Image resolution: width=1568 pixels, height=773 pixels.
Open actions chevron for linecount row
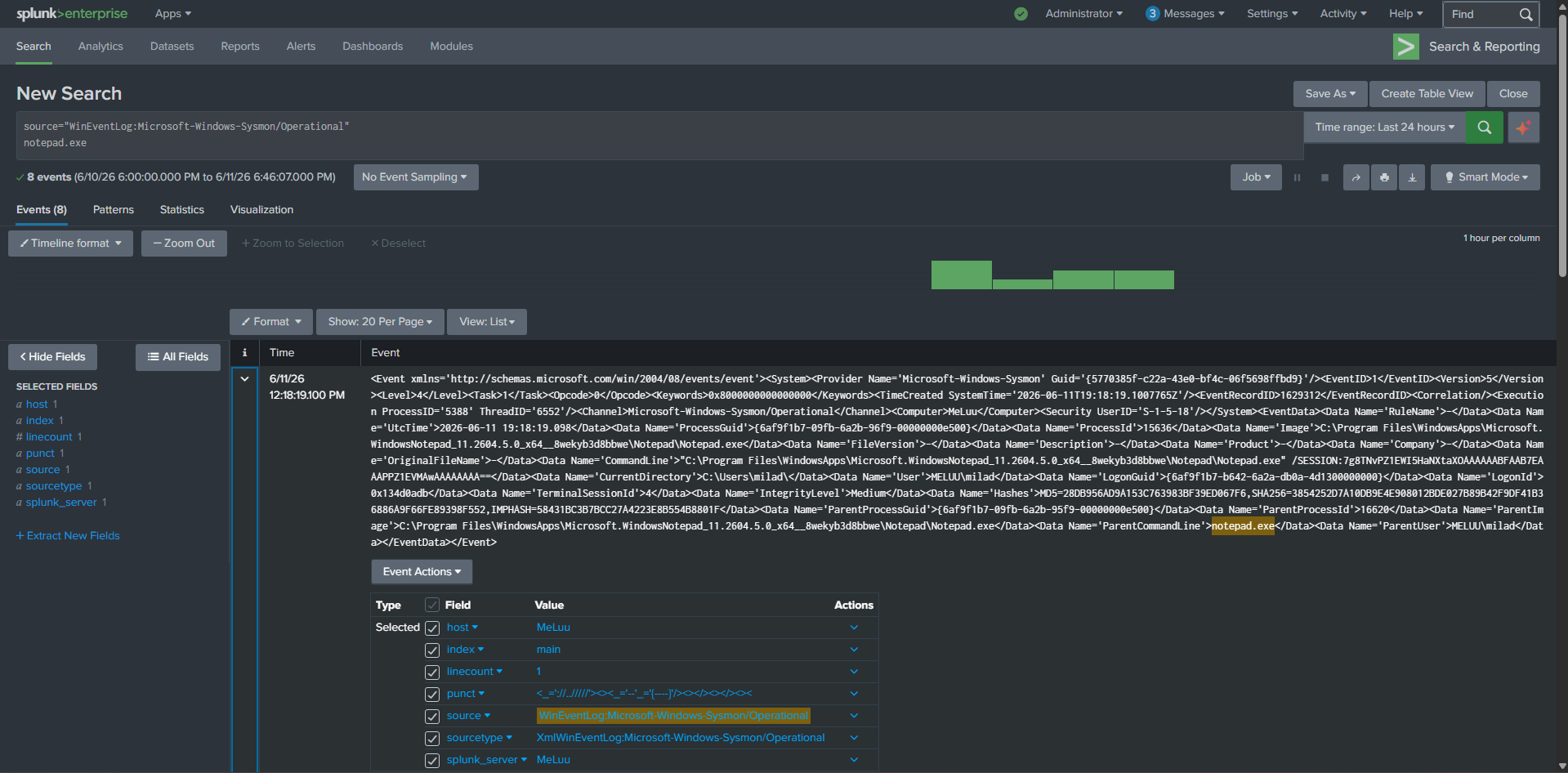point(854,672)
